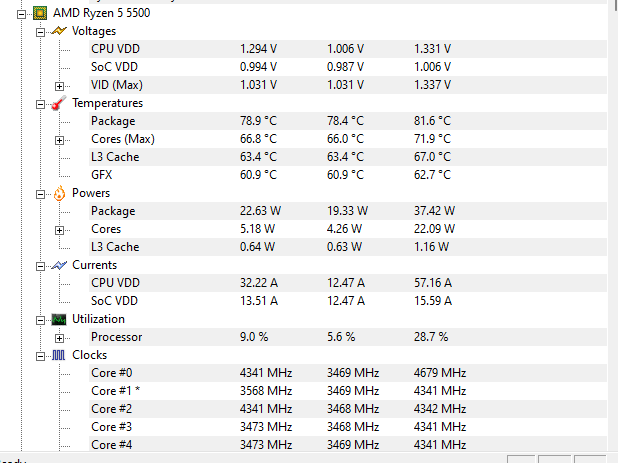Collapse the Clocks section

[x=40, y=355]
